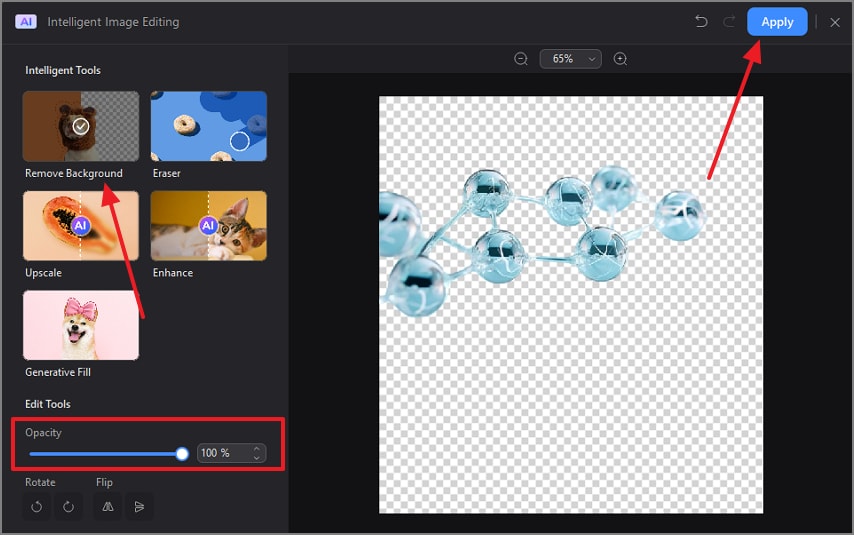Click the undo arrow icon
This screenshot has height=535, width=854.
702,22
